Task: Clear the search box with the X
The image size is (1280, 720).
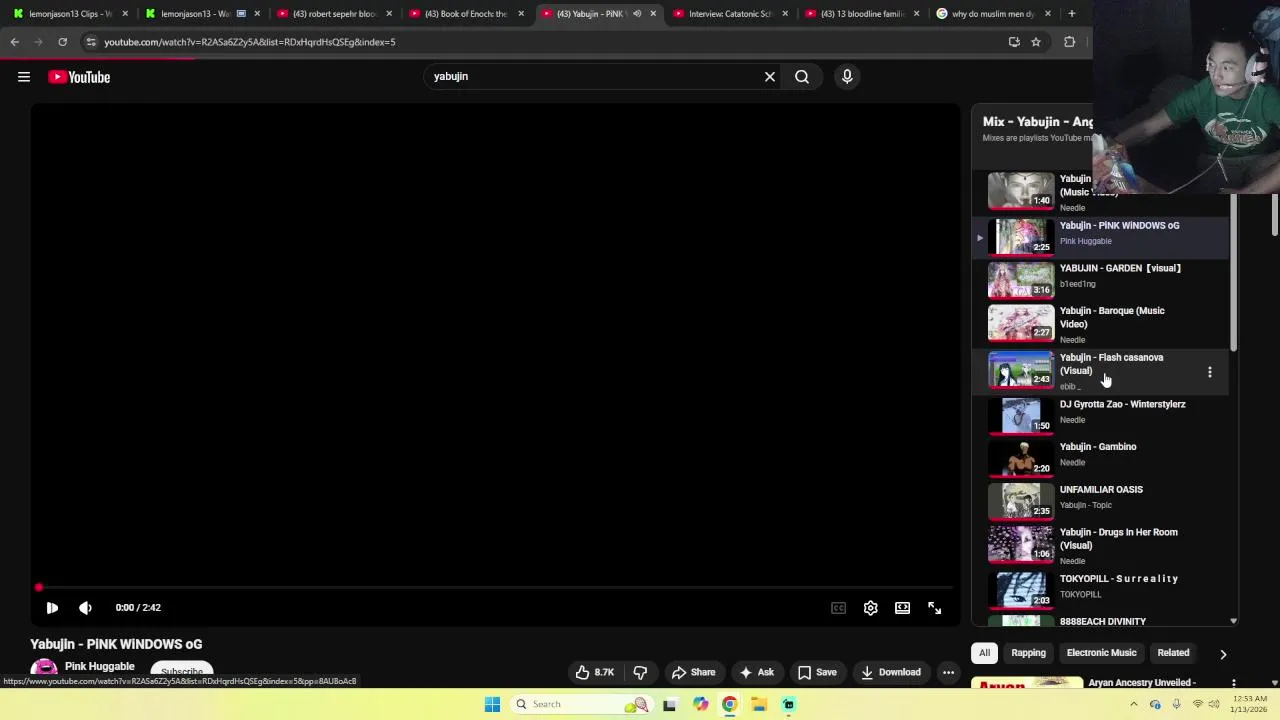Action: click(x=770, y=76)
